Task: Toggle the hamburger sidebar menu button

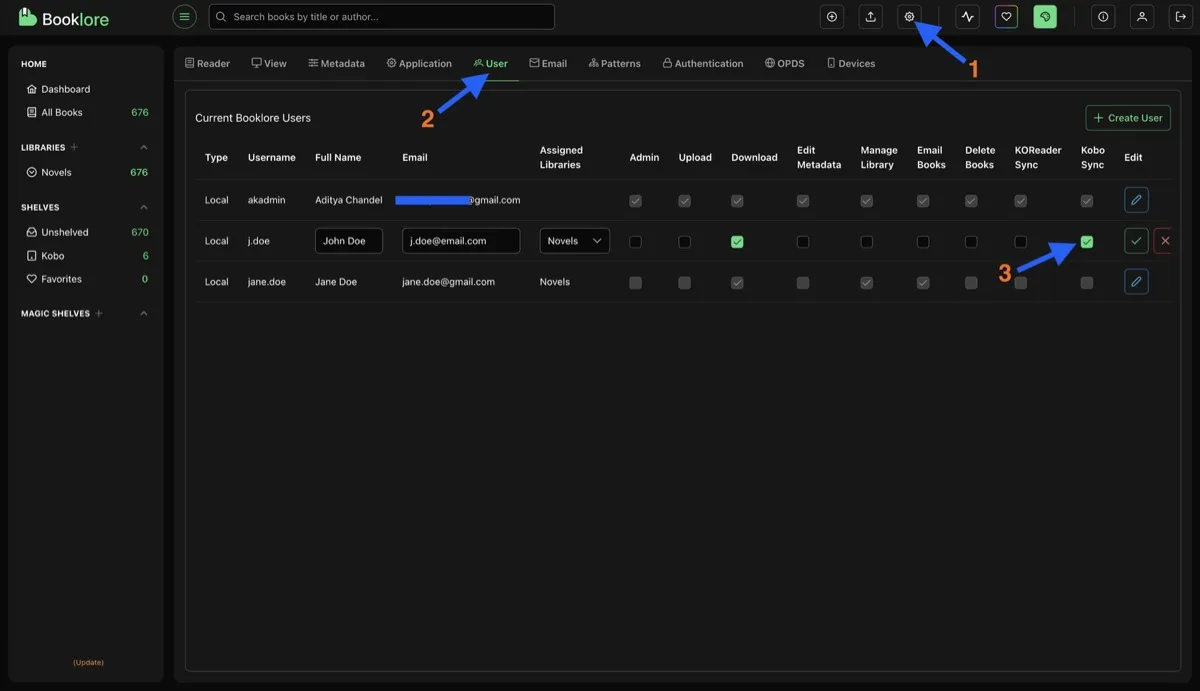Action: [x=184, y=17]
